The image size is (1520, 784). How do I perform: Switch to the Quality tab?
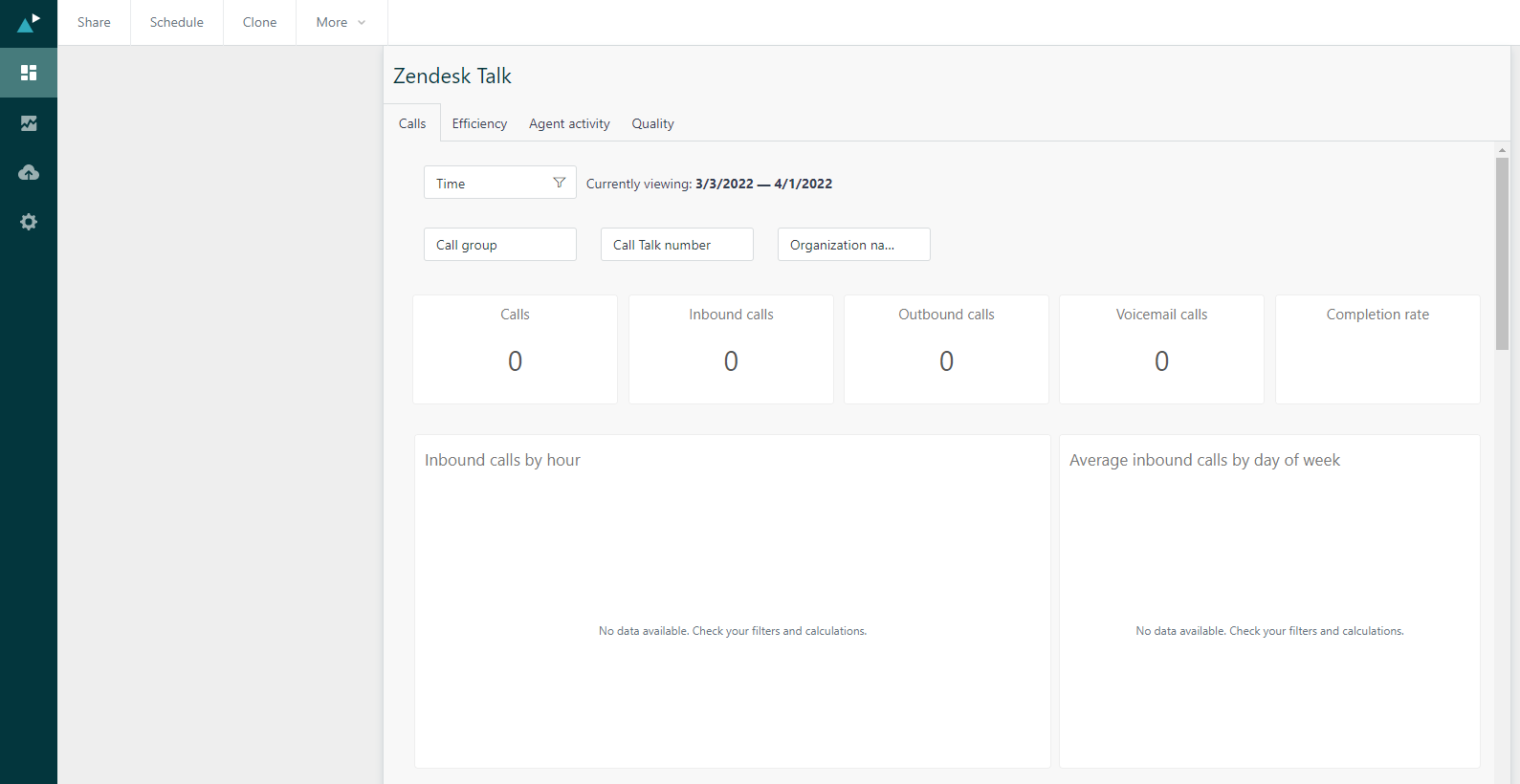click(652, 123)
